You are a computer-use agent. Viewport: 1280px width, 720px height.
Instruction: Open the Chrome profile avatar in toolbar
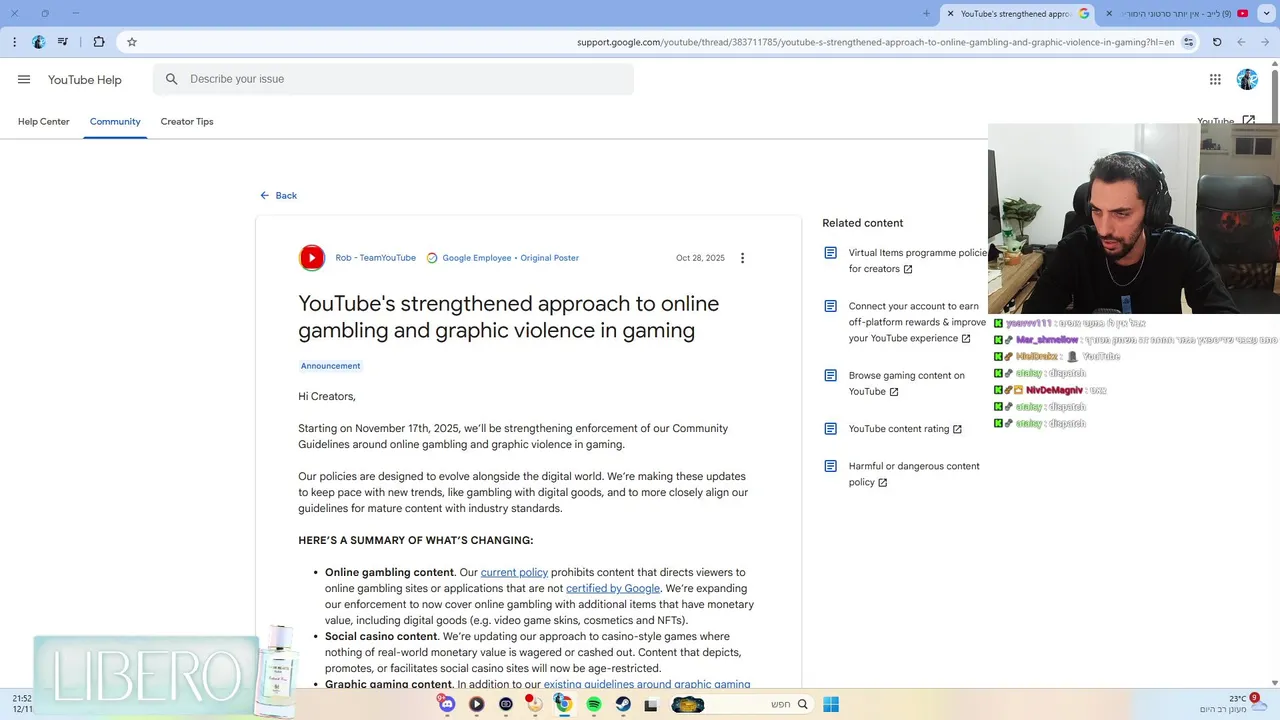(38, 42)
